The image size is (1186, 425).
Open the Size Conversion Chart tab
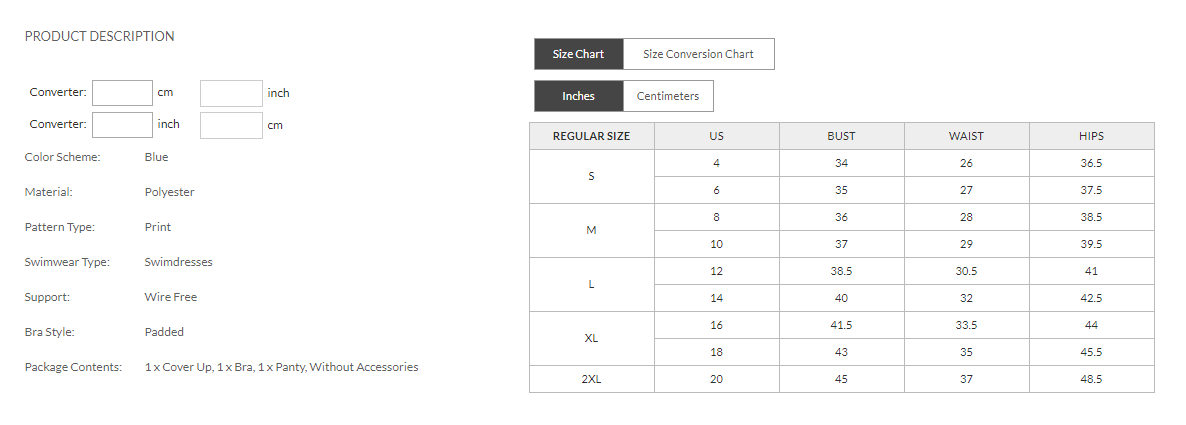coord(698,54)
